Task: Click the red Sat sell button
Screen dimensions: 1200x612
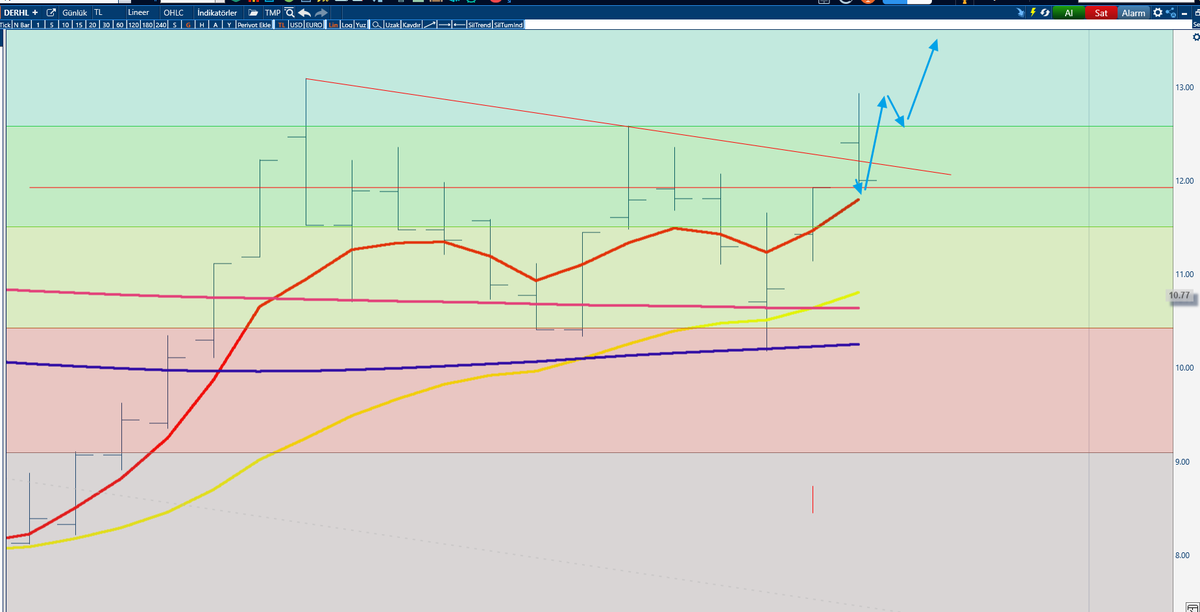Action: point(1101,12)
